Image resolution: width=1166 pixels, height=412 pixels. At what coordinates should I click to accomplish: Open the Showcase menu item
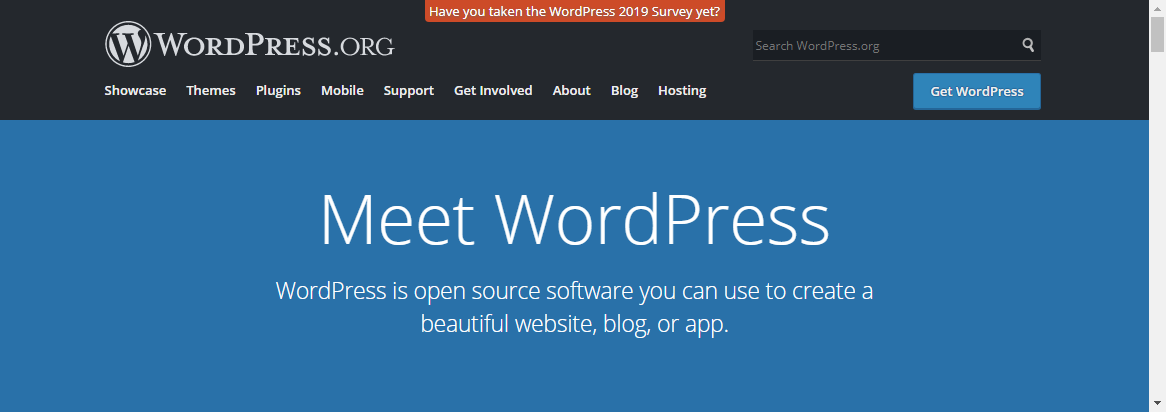tap(135, 91)
